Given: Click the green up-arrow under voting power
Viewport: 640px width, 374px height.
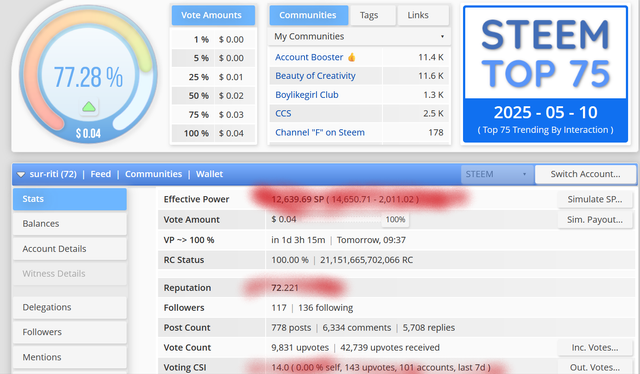Looking at the screenshot, I should point(89,107).
